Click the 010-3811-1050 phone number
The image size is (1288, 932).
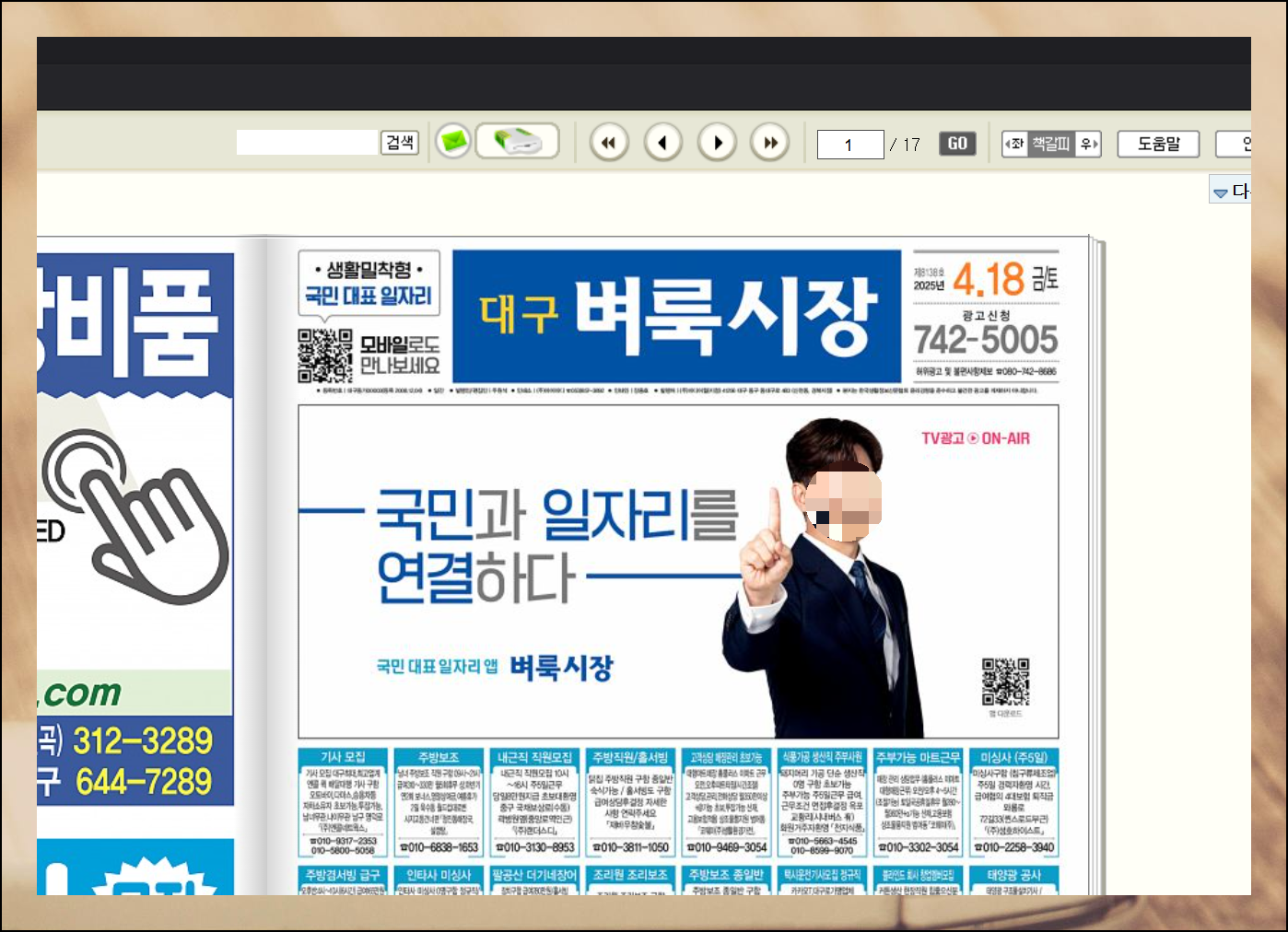(631, 847)
